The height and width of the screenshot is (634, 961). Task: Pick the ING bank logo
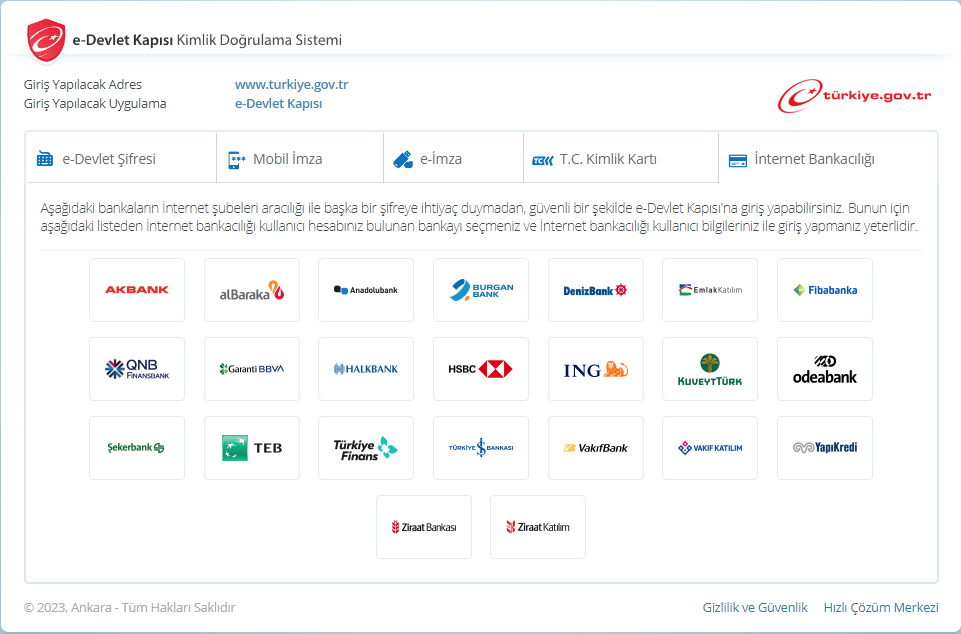(595, 369)
